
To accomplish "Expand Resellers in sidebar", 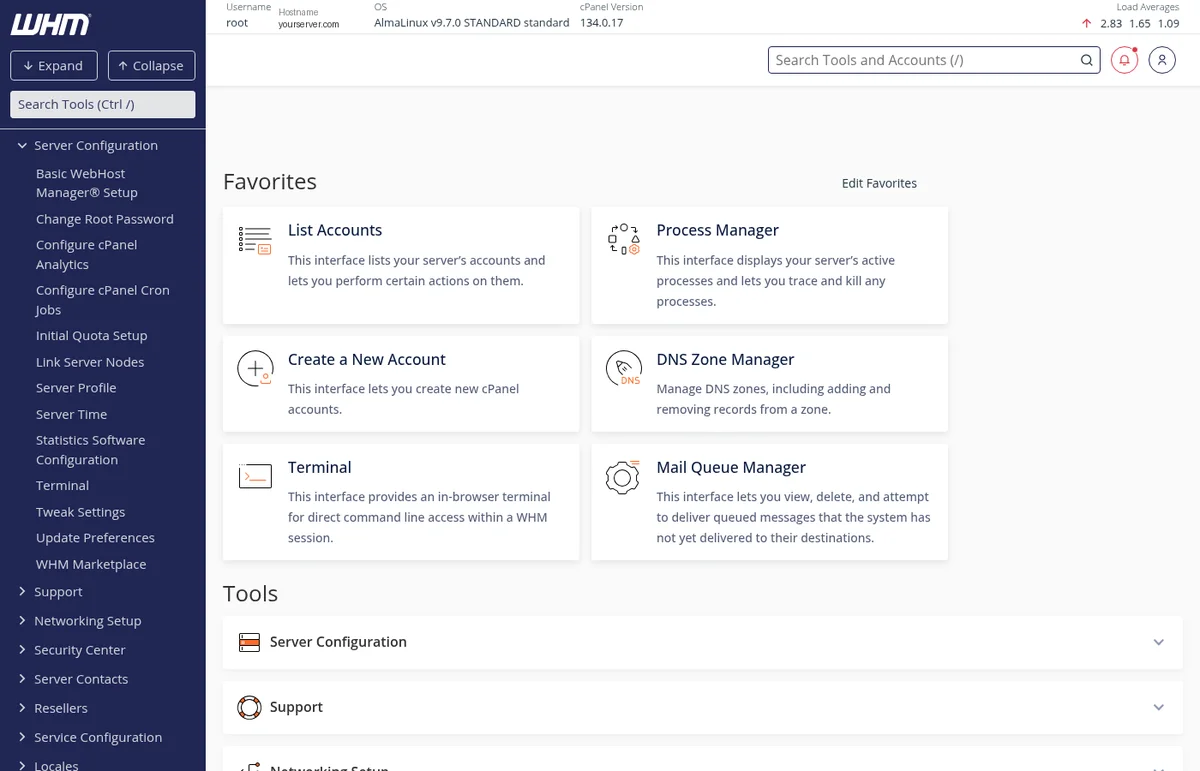I will coord(22,707).
